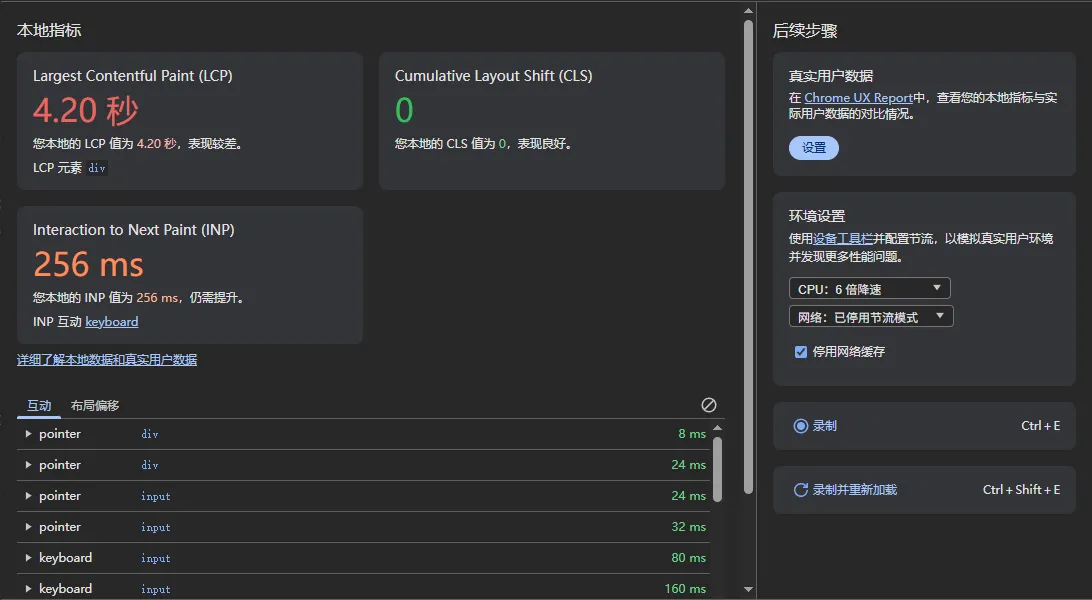Expand the 160 ms keyboard interaction row
This screenshot has height=600, width=1092.
tap(29, 589)
